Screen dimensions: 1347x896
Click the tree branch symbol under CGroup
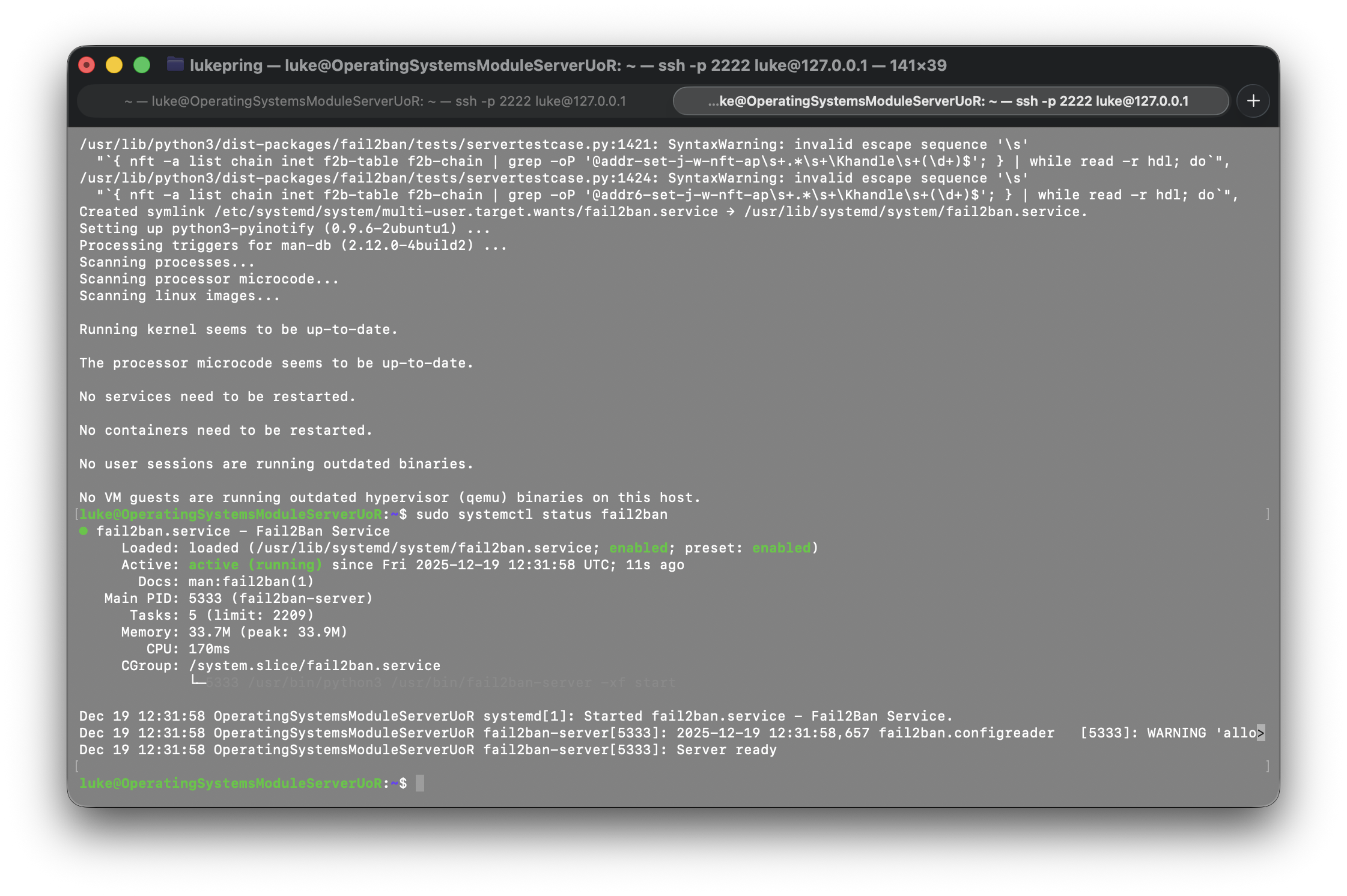click(198, 681)
